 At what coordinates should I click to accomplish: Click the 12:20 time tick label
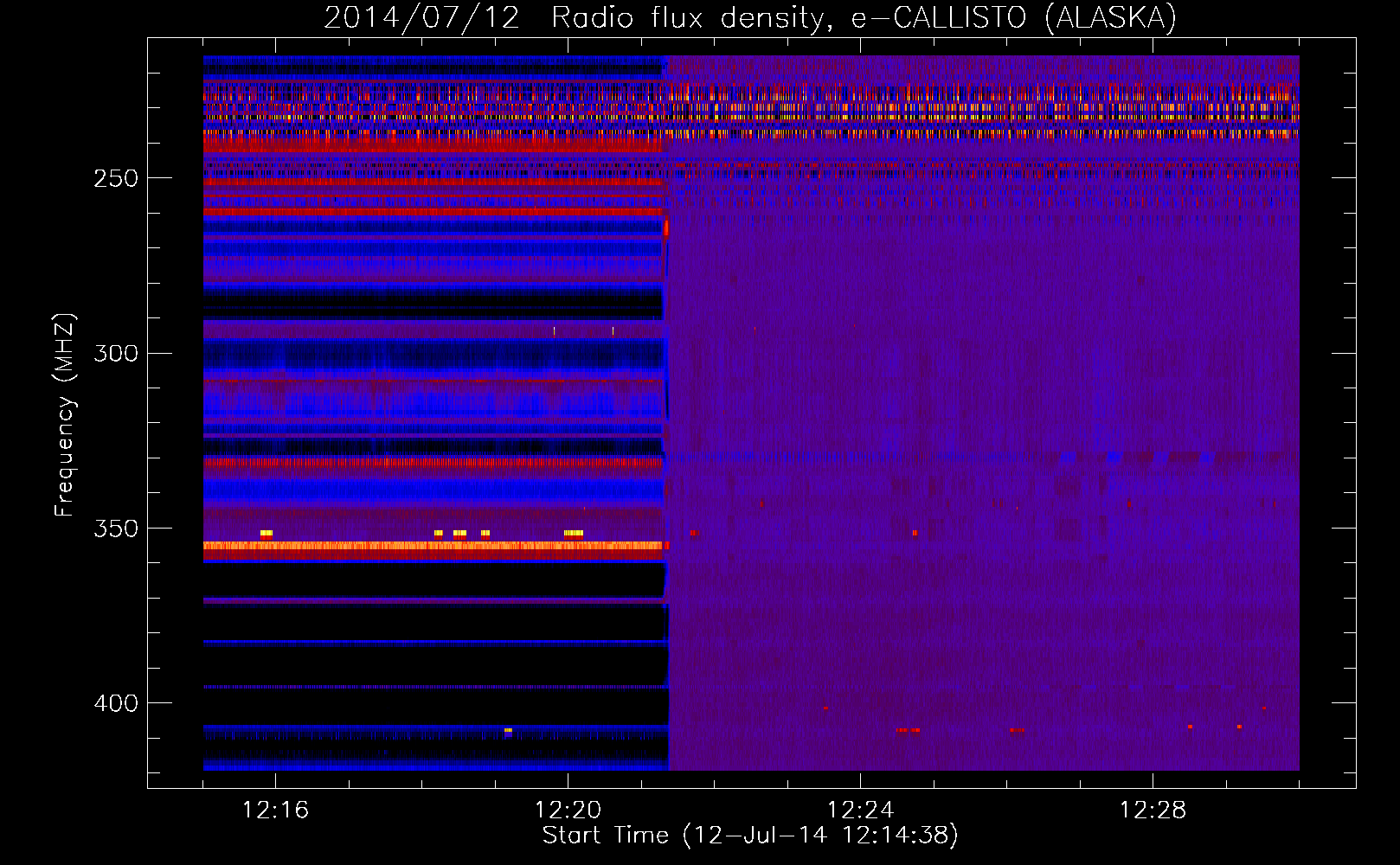pyautogui.click(x=568, y=810)
